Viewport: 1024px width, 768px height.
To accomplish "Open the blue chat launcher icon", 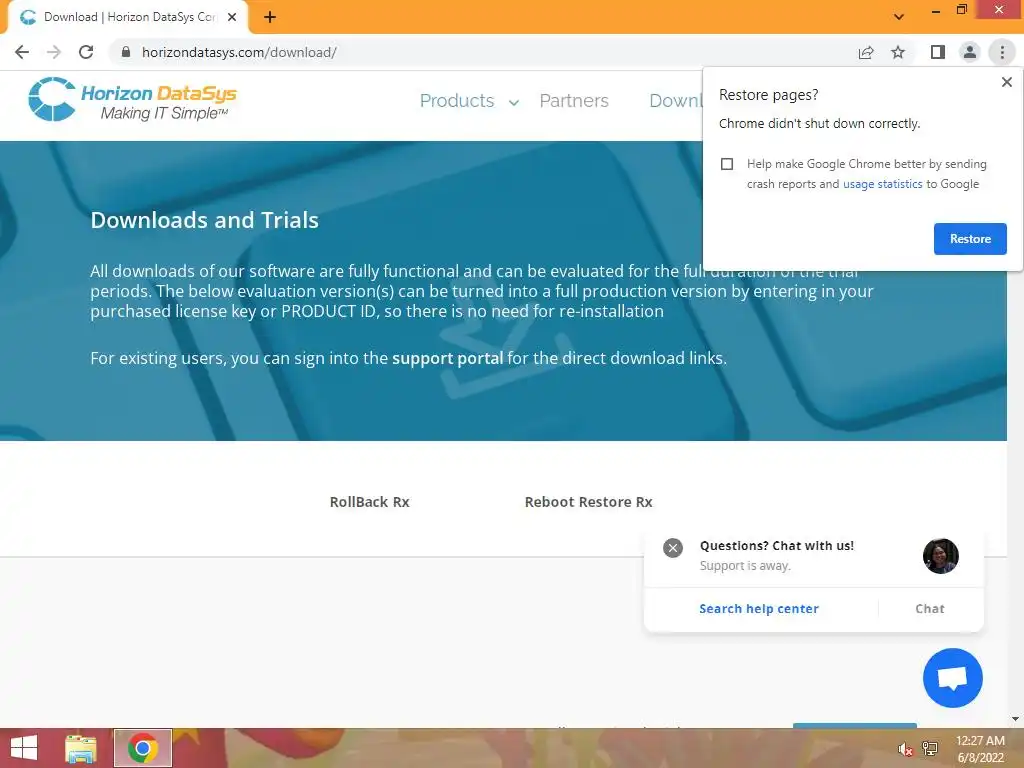I will pos(952,678).
